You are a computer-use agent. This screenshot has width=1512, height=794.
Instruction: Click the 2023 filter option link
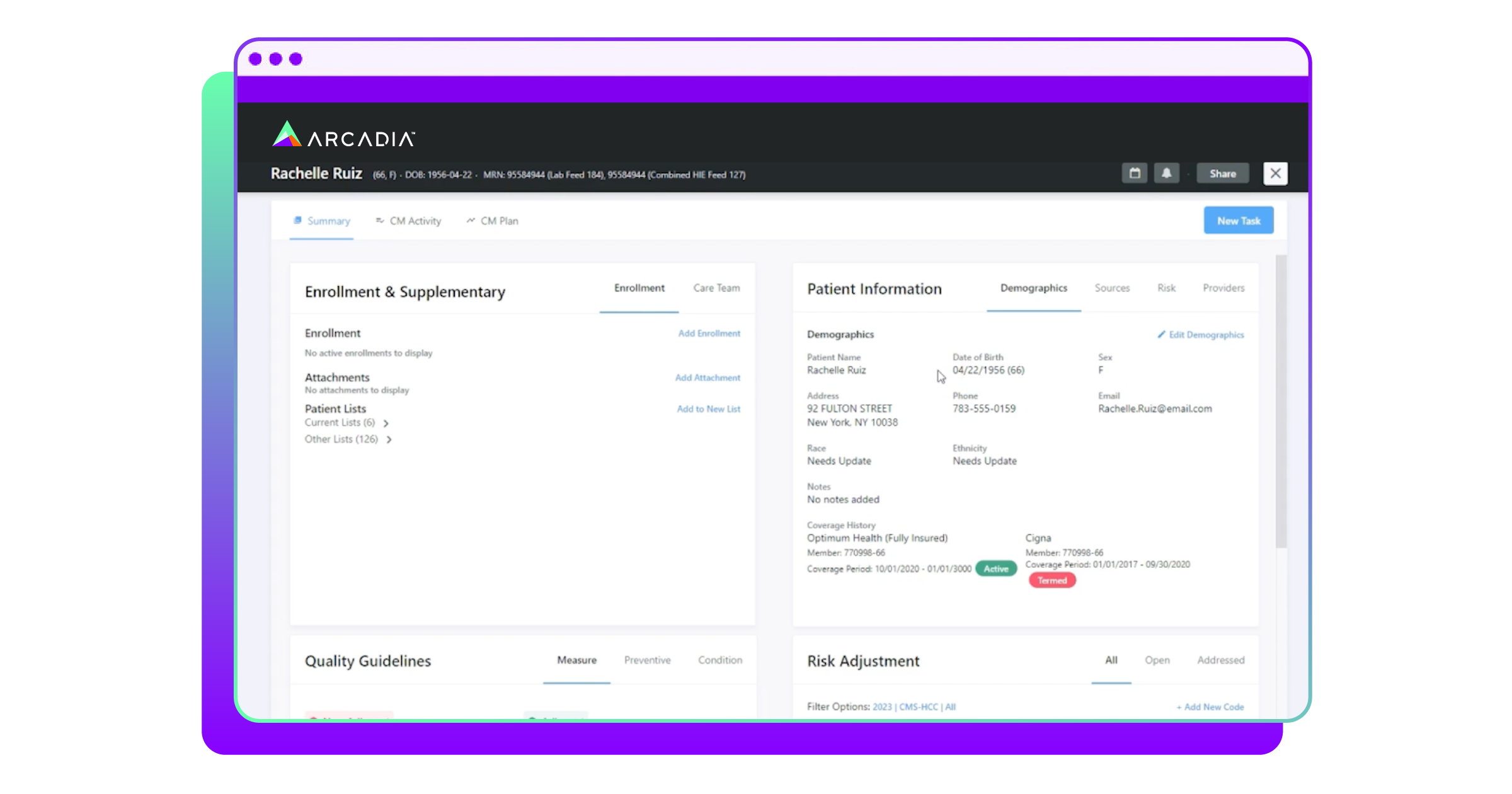point(882,707)
